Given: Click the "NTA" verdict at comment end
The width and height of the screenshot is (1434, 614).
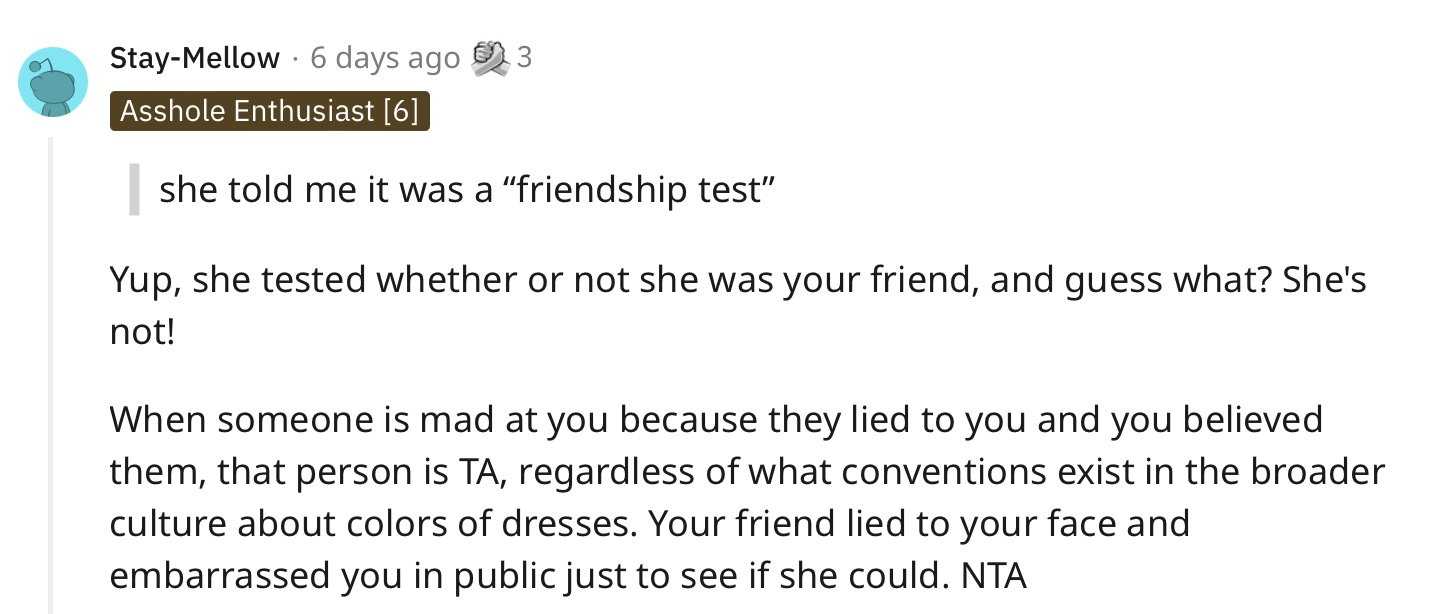Looking at the screenshot, I should [x=994, y=576].
